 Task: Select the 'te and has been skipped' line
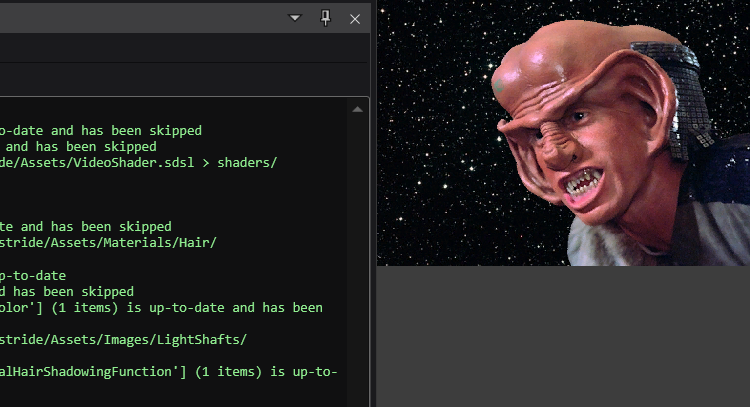(x=86, y=226)
